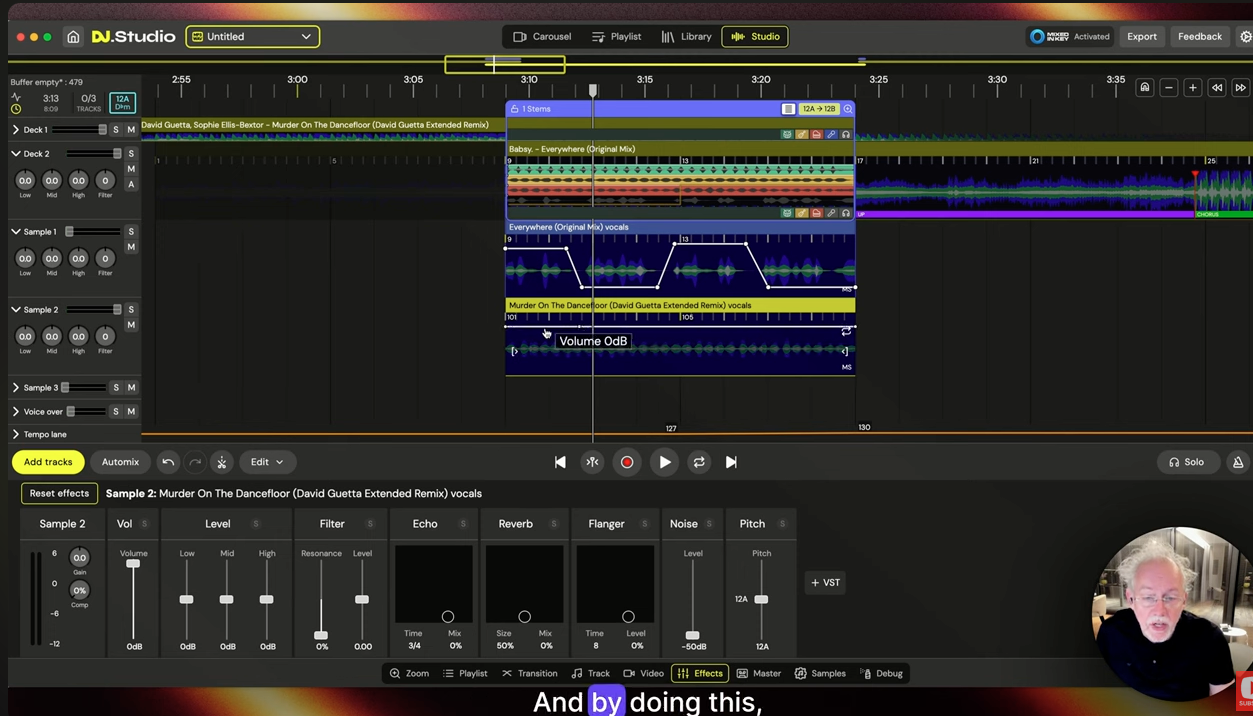1253x716 pixels.
Task: Expand the Sample 3 track
Action: 16,388
